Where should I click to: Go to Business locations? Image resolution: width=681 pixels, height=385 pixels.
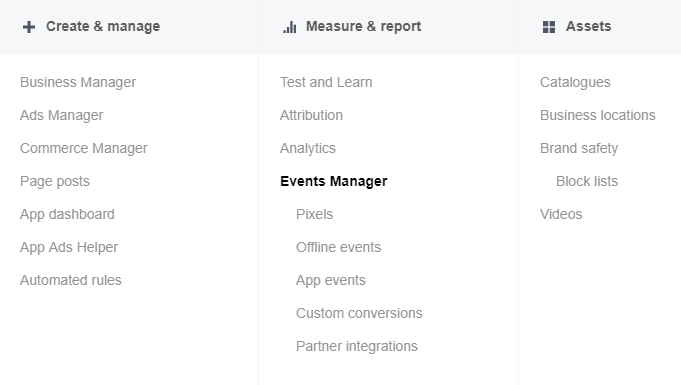point(598,115)
